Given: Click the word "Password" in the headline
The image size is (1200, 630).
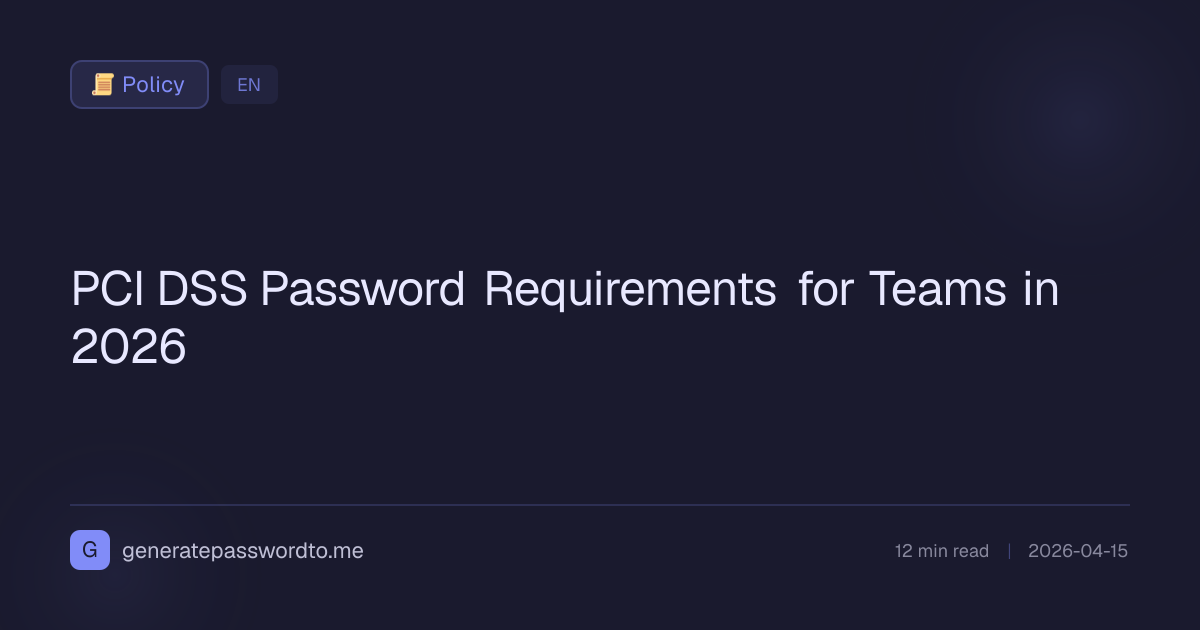Looking at the screenshot, I should 362,290.
